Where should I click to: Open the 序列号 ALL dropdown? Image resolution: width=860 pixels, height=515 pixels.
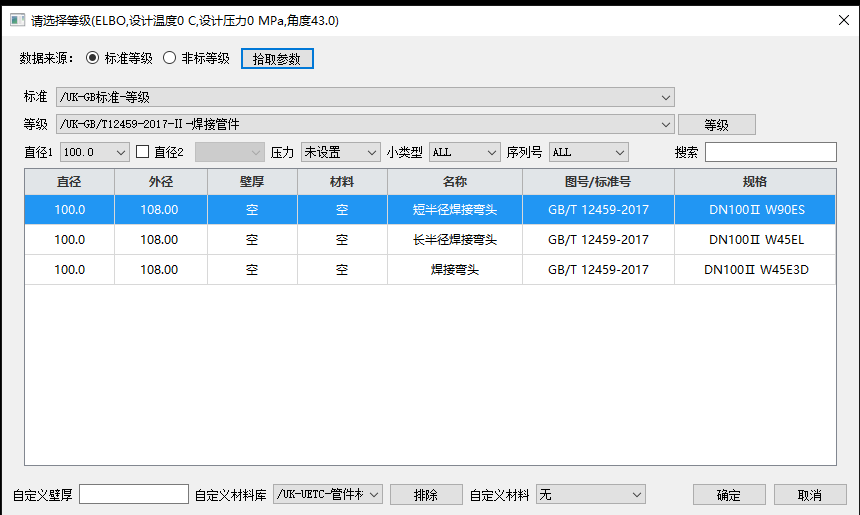[x=588, y=152]
